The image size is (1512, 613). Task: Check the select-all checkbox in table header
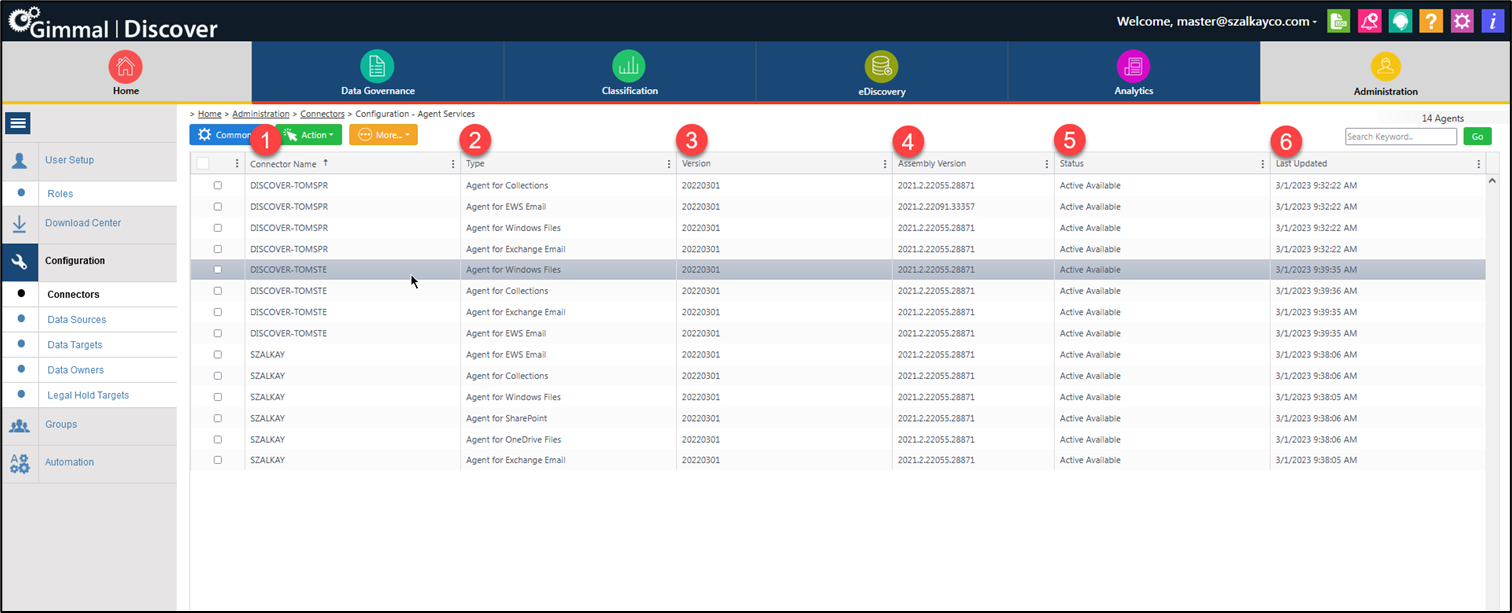click(203, 164)
